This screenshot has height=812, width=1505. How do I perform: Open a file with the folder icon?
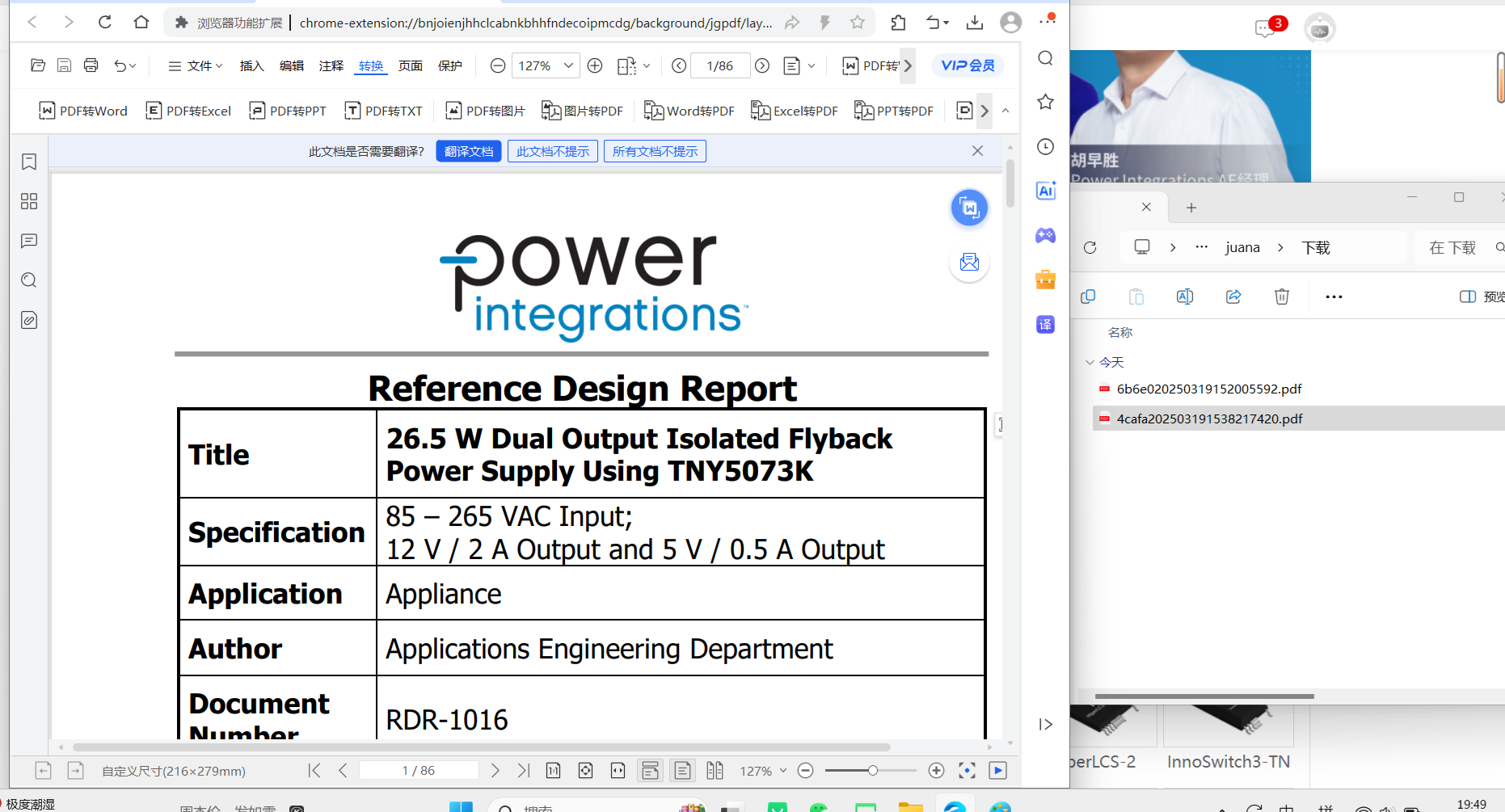pyautogui.click(x=37, y=65)
